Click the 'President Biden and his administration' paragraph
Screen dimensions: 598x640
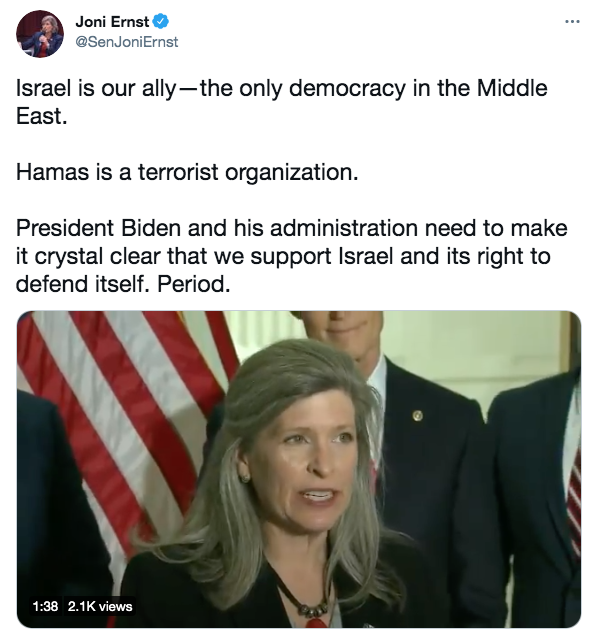pyautogui.click(x=291, y=256)
